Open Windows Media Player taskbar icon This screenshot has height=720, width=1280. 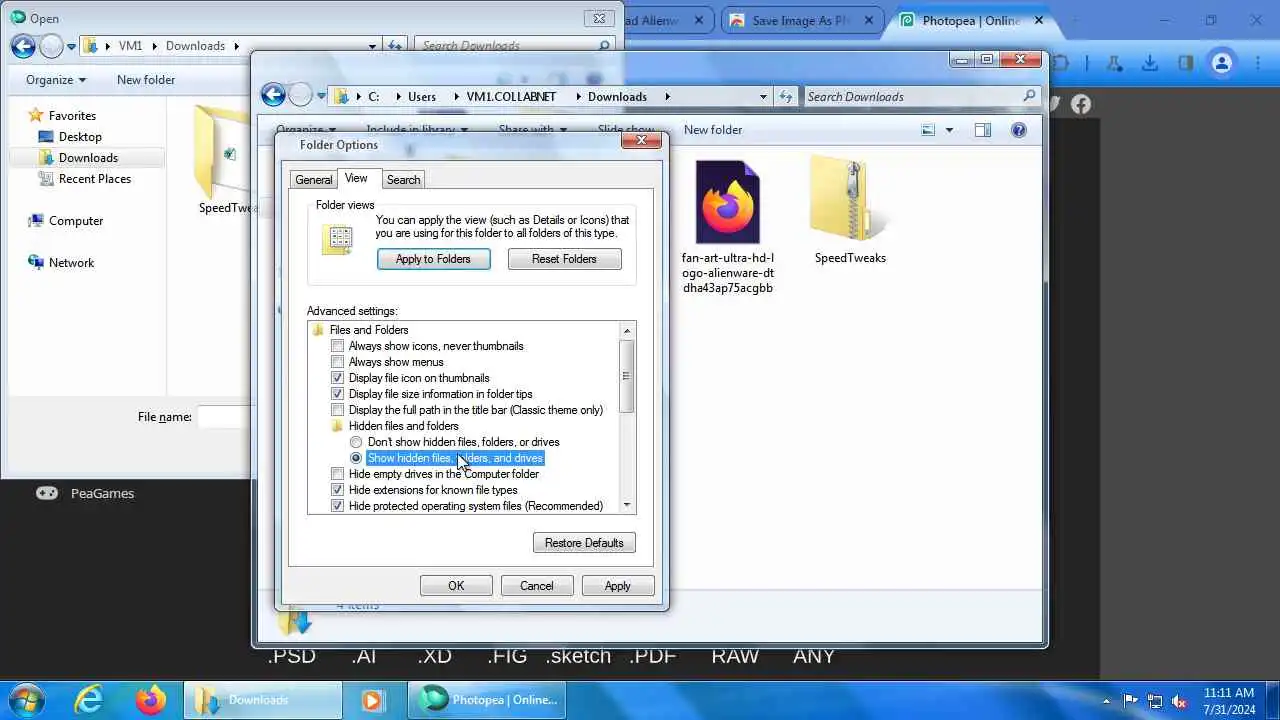(371, 700)
